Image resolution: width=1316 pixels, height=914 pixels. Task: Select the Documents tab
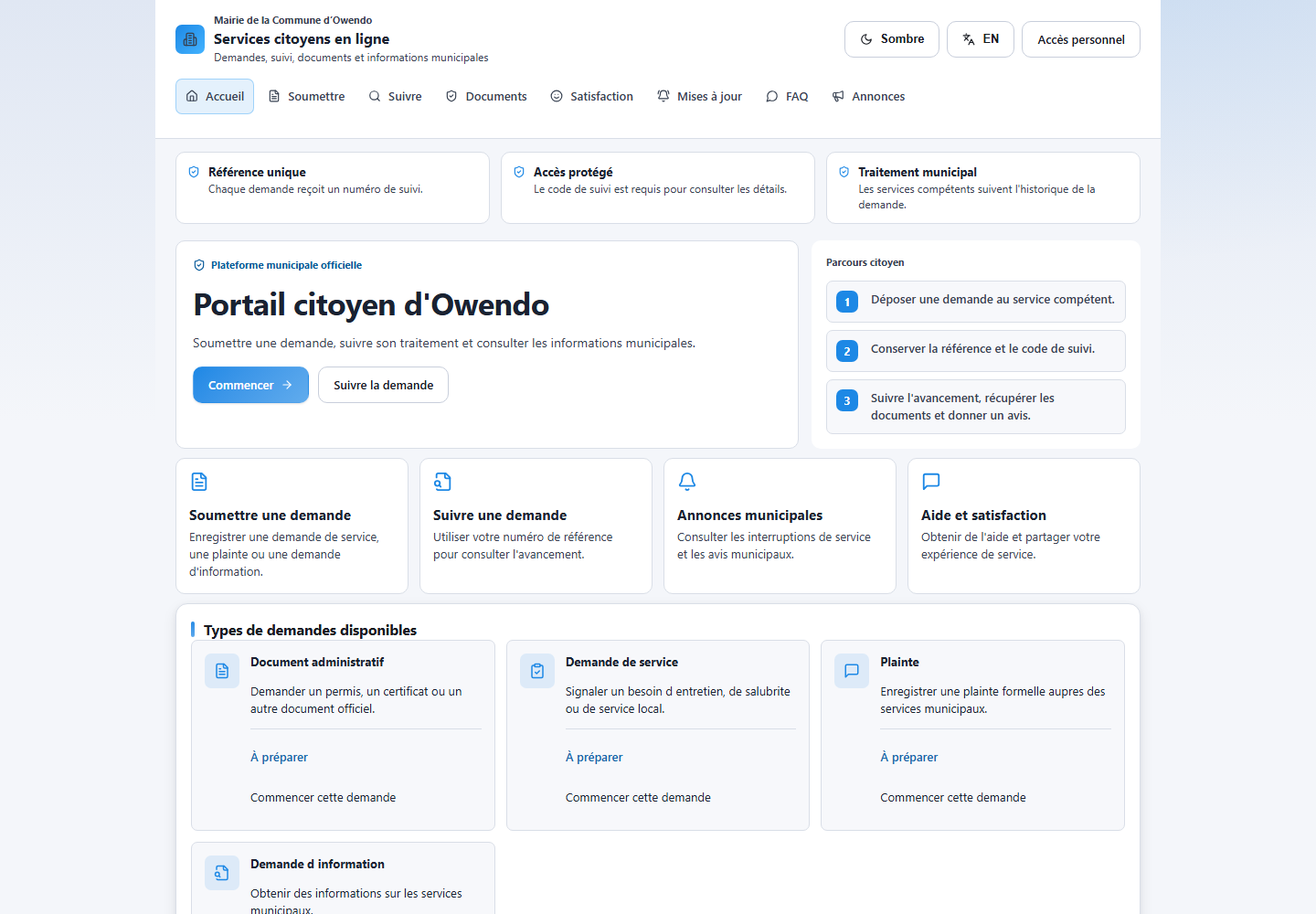tap(486, 96)
